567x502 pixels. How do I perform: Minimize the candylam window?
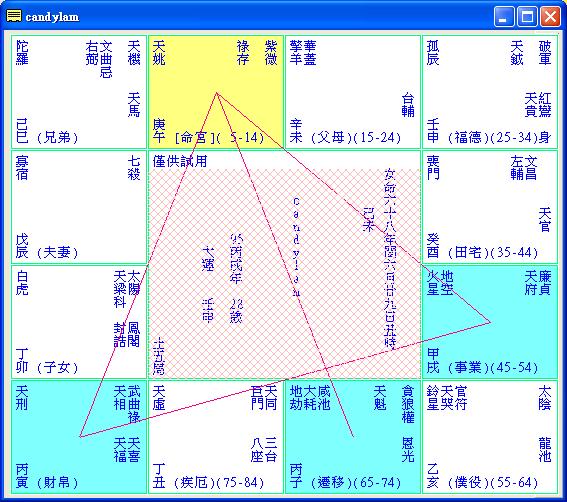[504, 17]
